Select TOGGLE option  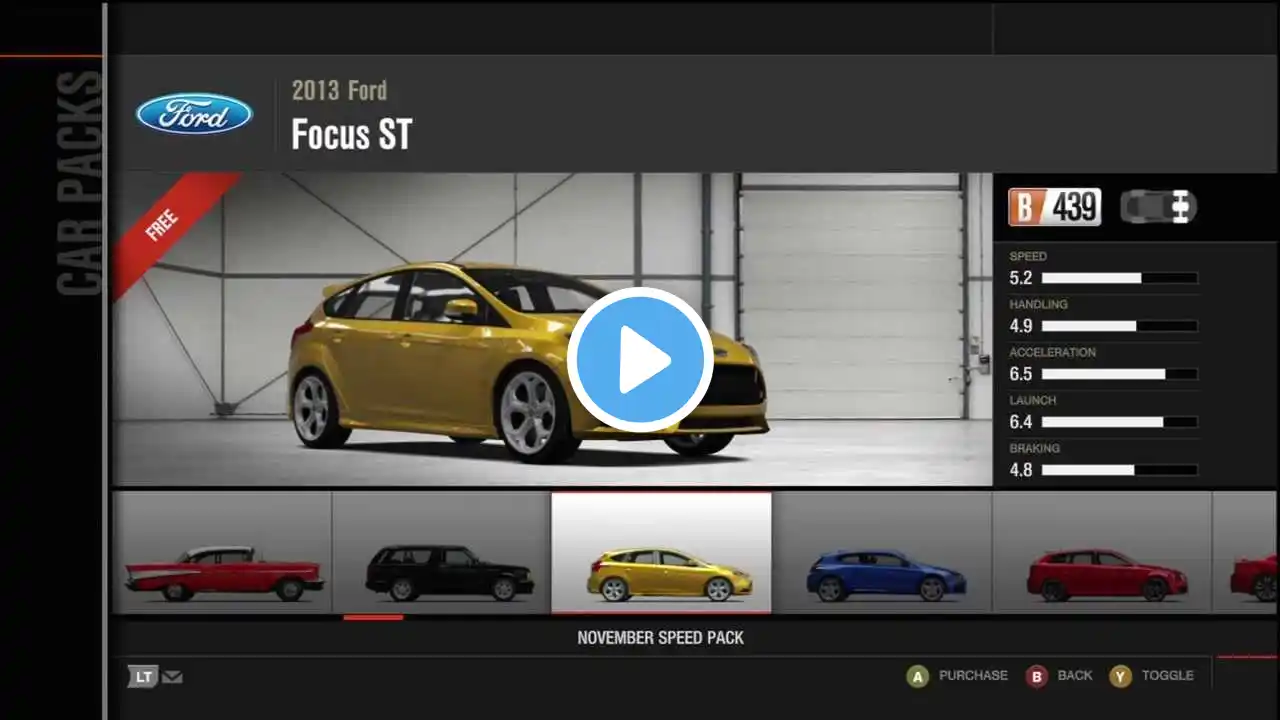point(1167,676)
